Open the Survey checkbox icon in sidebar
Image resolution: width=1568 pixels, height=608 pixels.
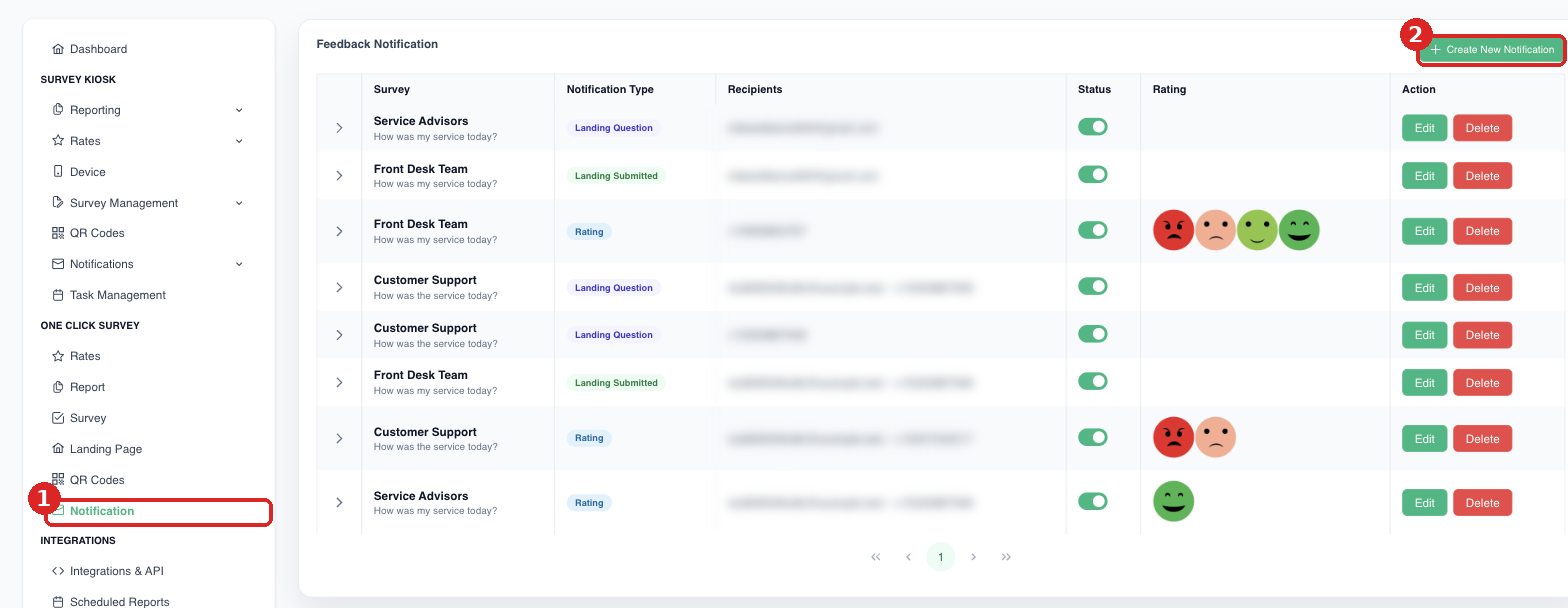click(58, 418)
